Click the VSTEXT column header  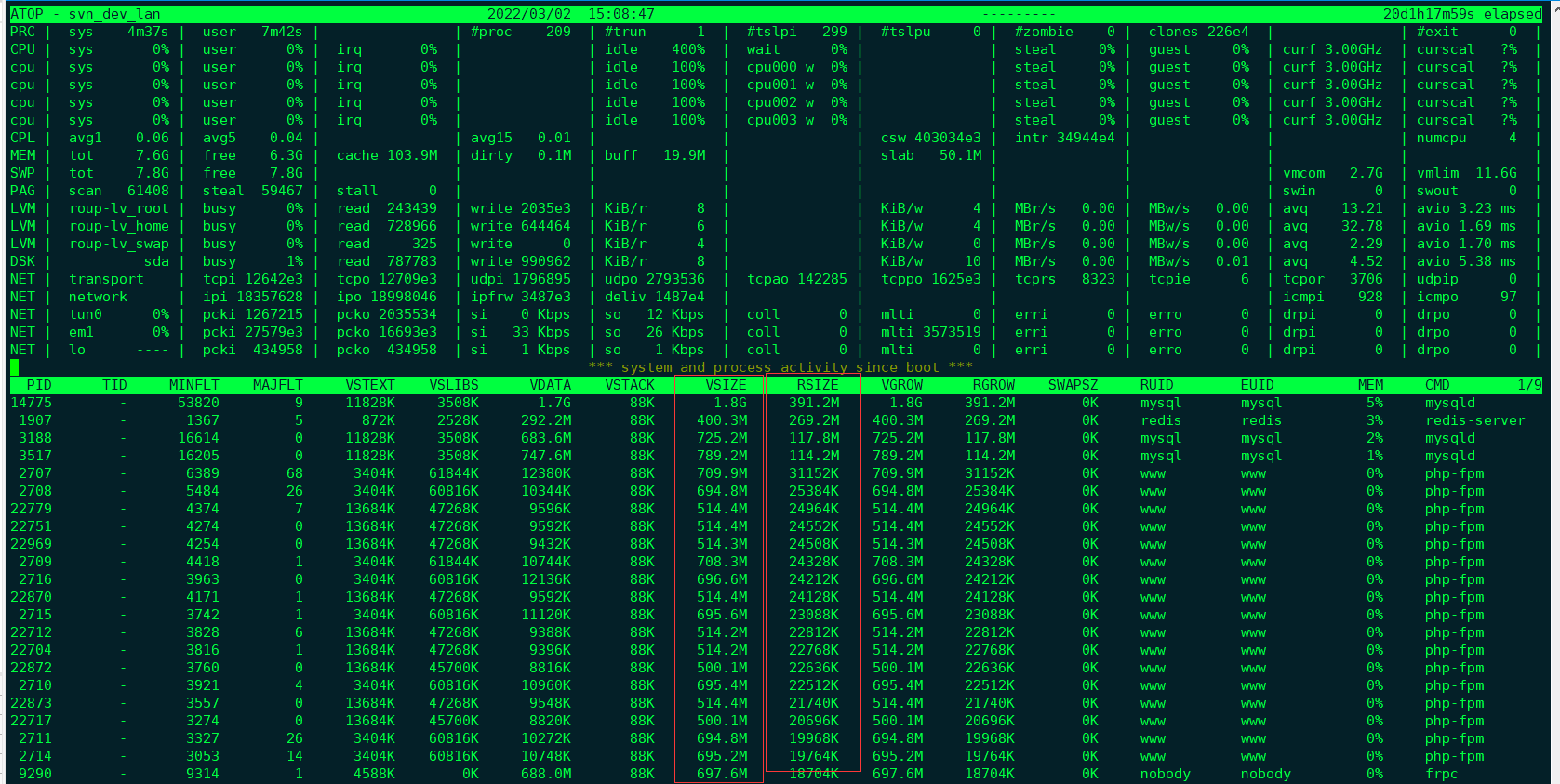(370, 385)
